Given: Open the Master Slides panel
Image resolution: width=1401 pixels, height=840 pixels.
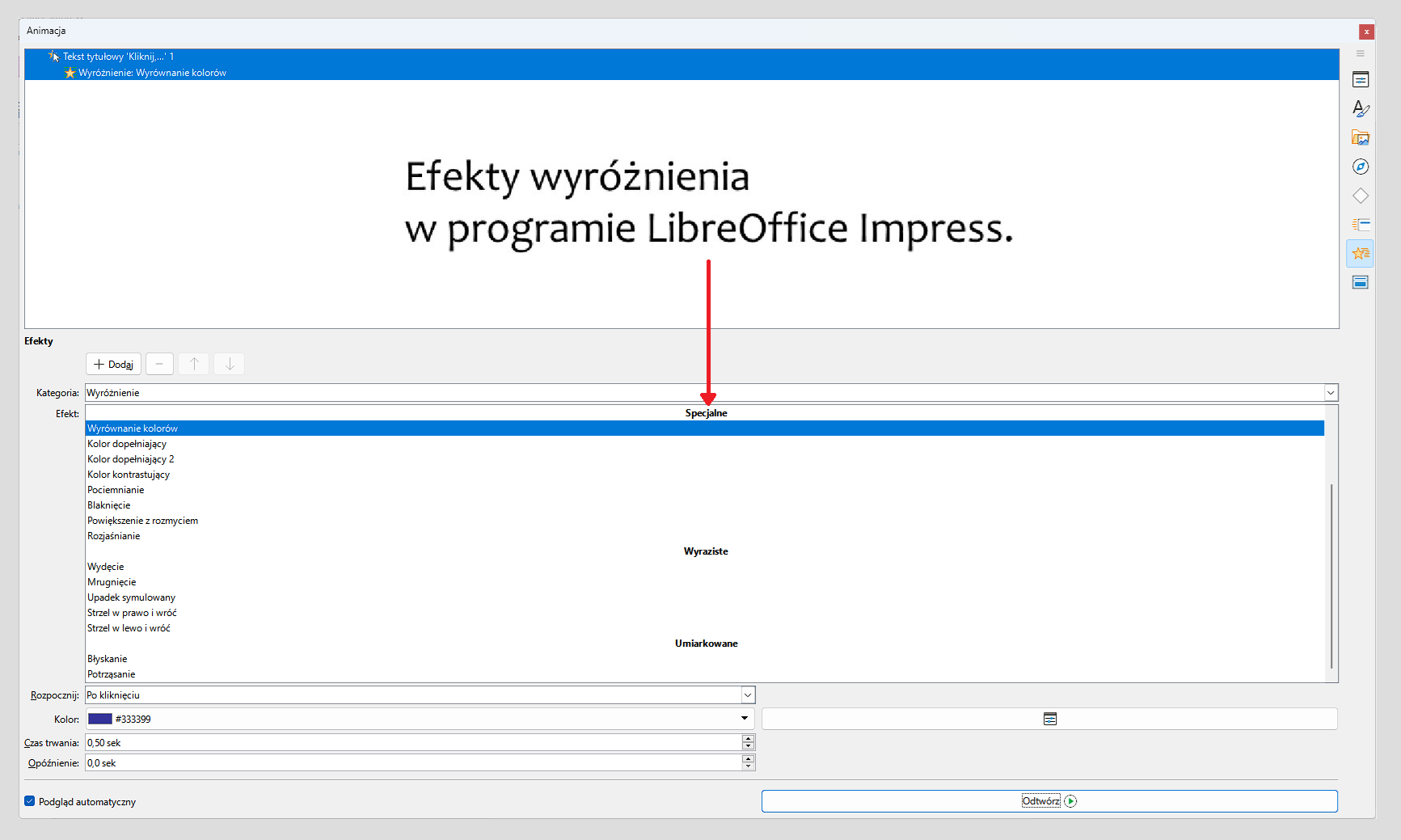Looking at the screenshot, I should 1361,281.
